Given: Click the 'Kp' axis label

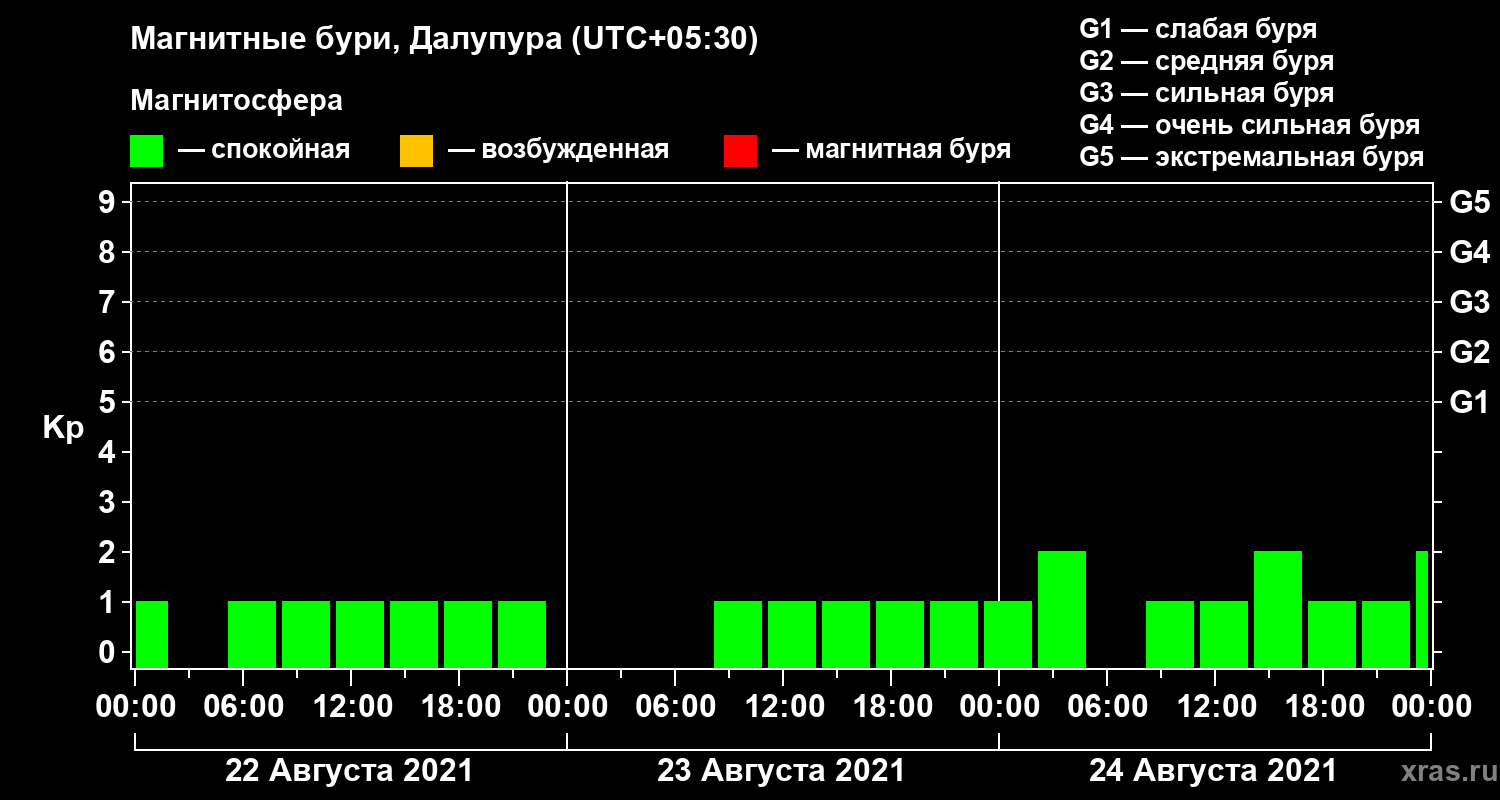Looking at the screenshot, I should [63, 428].
